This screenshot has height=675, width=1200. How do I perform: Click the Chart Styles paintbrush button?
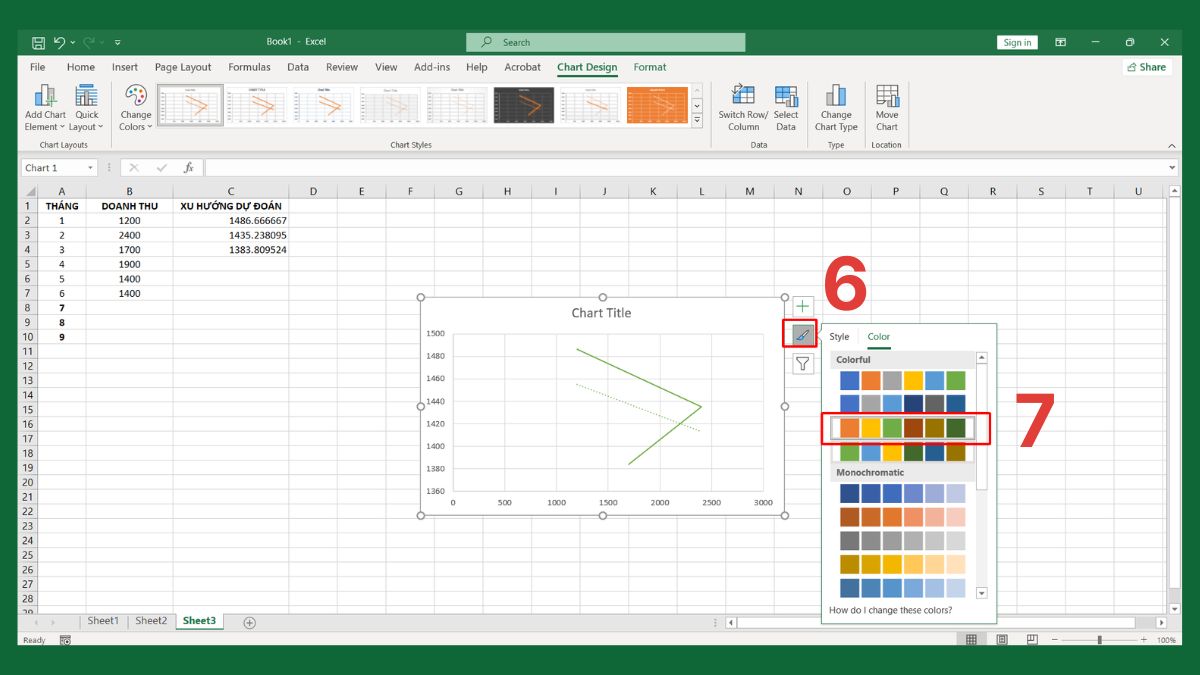(803, 335)
